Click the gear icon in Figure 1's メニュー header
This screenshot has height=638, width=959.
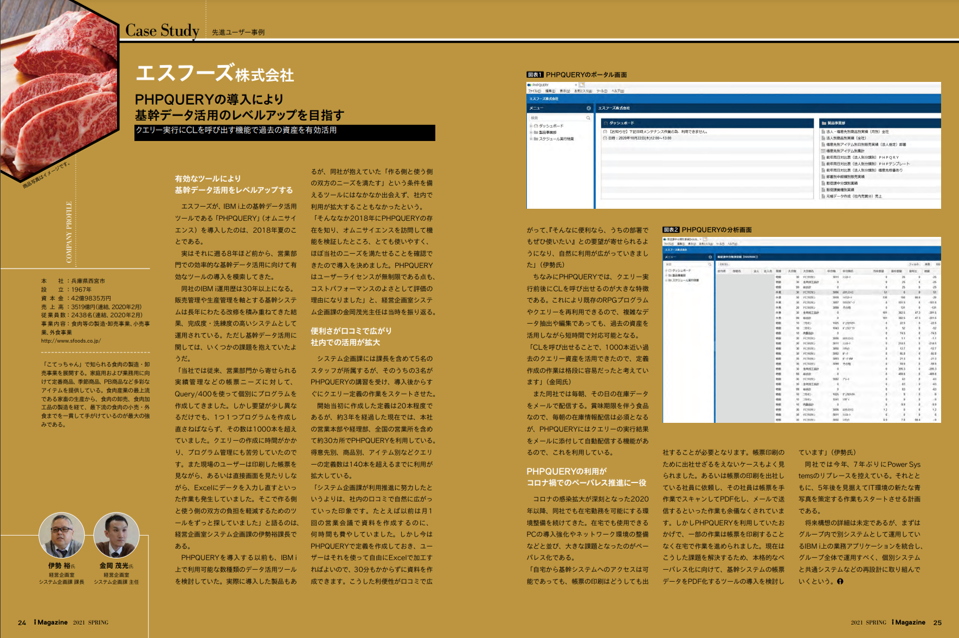(589, 108)
